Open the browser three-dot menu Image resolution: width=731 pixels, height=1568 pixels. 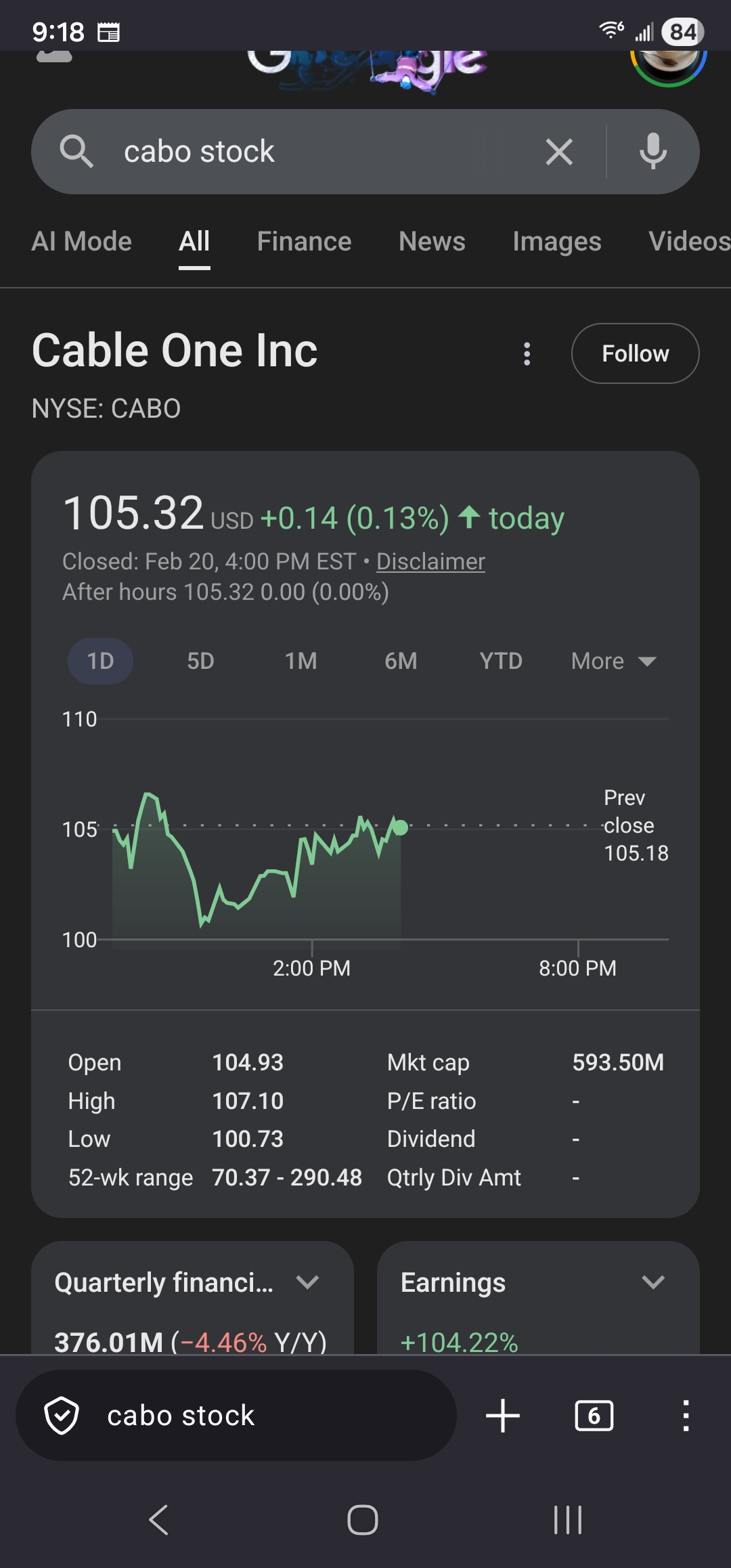686,1416
